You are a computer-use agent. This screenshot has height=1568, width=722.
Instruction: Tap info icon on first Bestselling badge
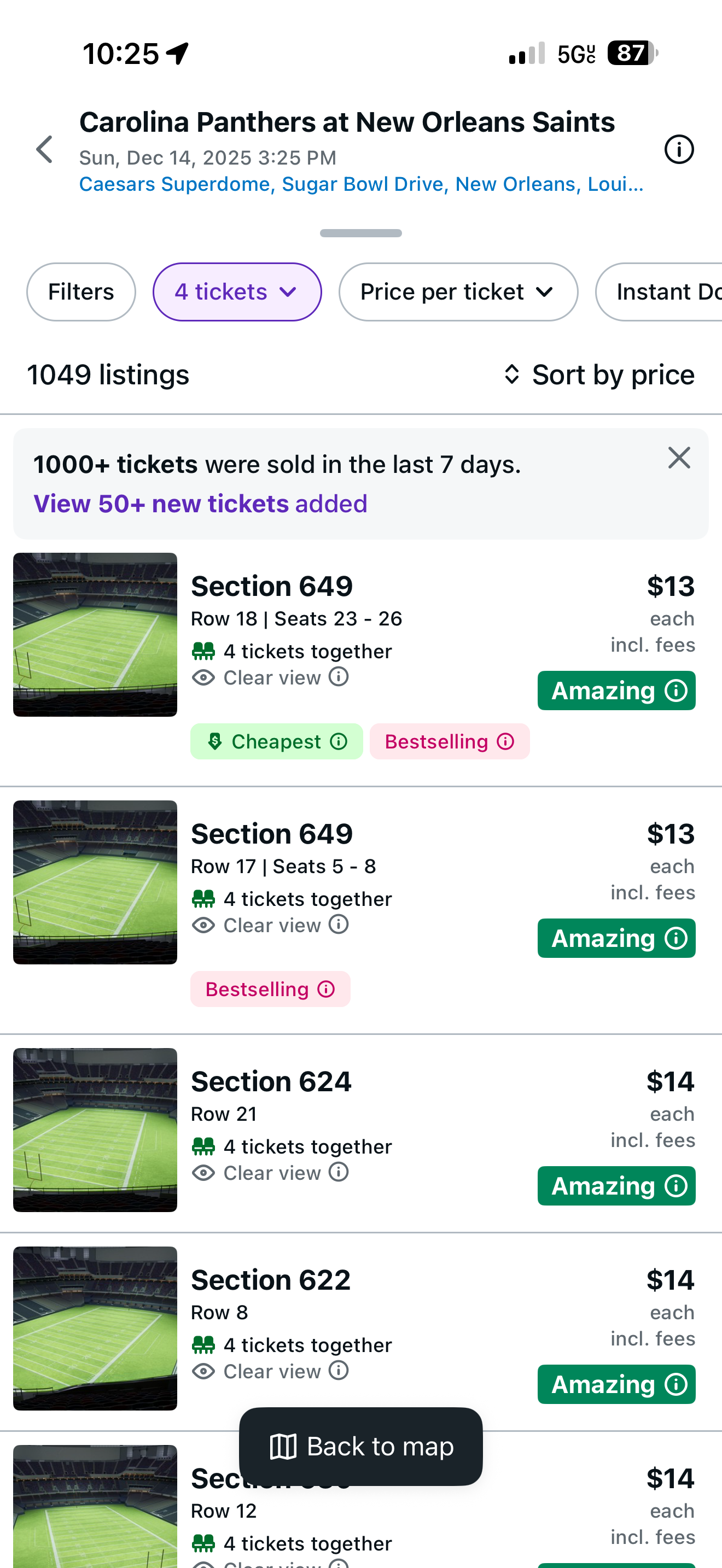click(505, 741)
